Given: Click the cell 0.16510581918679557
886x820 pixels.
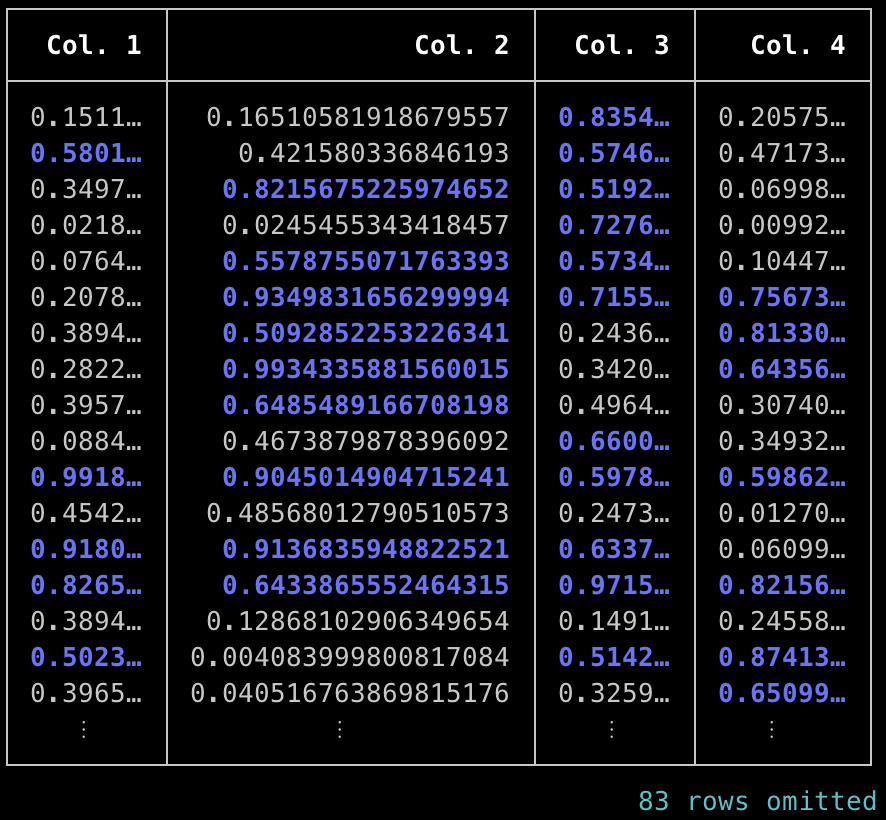Looking at the screenshot, I should click(x=358, y=118).
